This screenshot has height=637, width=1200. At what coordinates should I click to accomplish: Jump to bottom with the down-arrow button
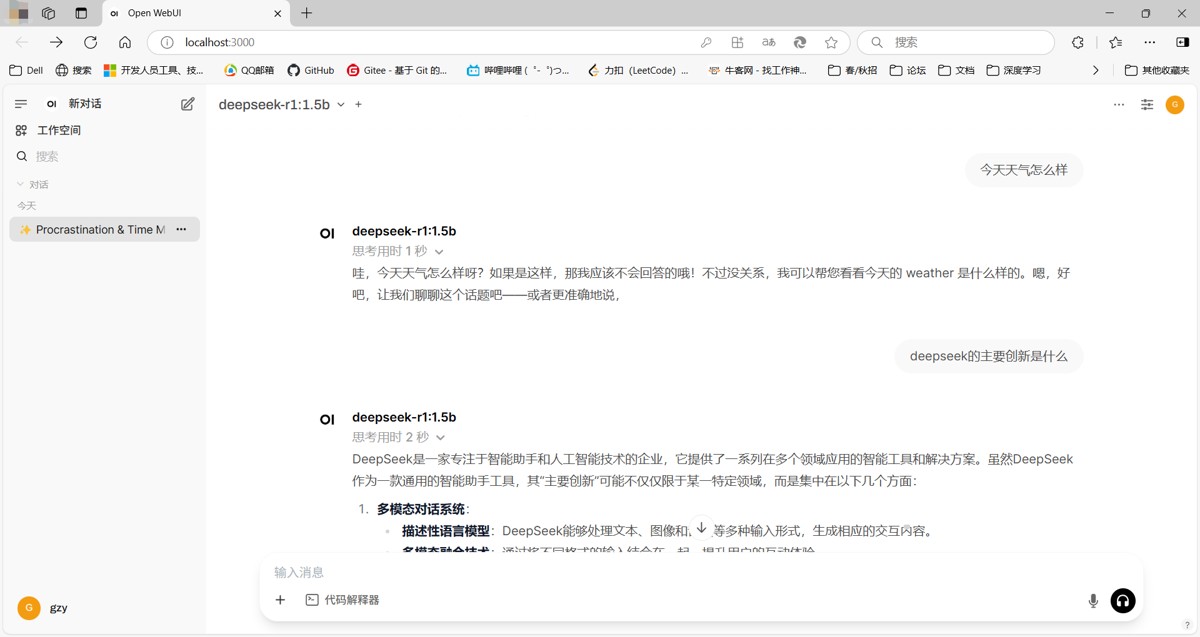pyautogui.click(x=702, y=527)
